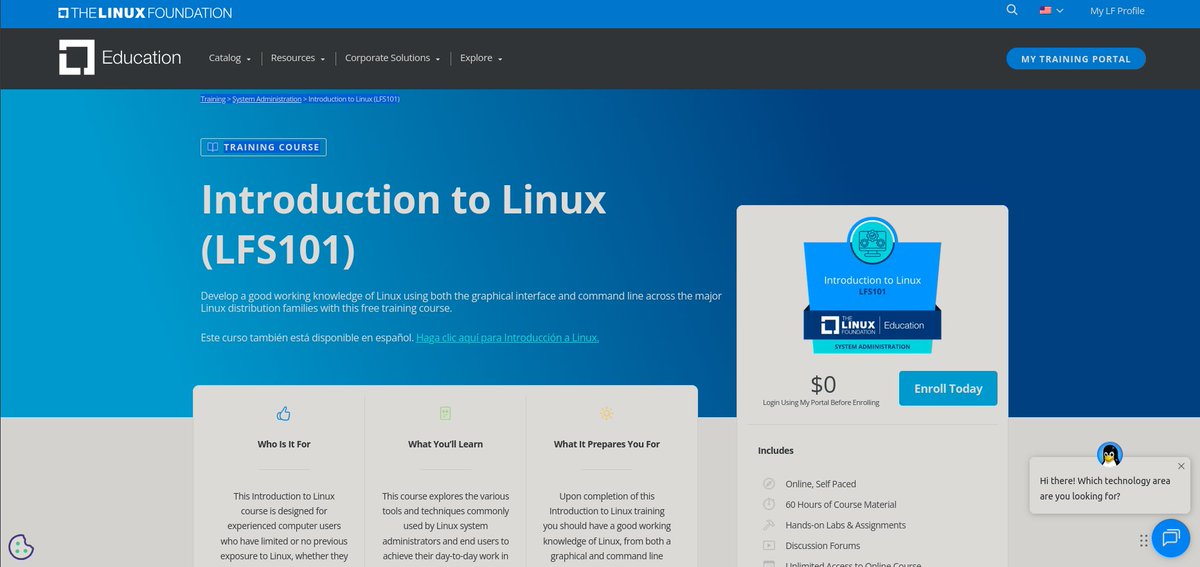Click the Hands-on Labs tools icon
This screenshot has height=567, width=1200.
click(x=768, y=525)
